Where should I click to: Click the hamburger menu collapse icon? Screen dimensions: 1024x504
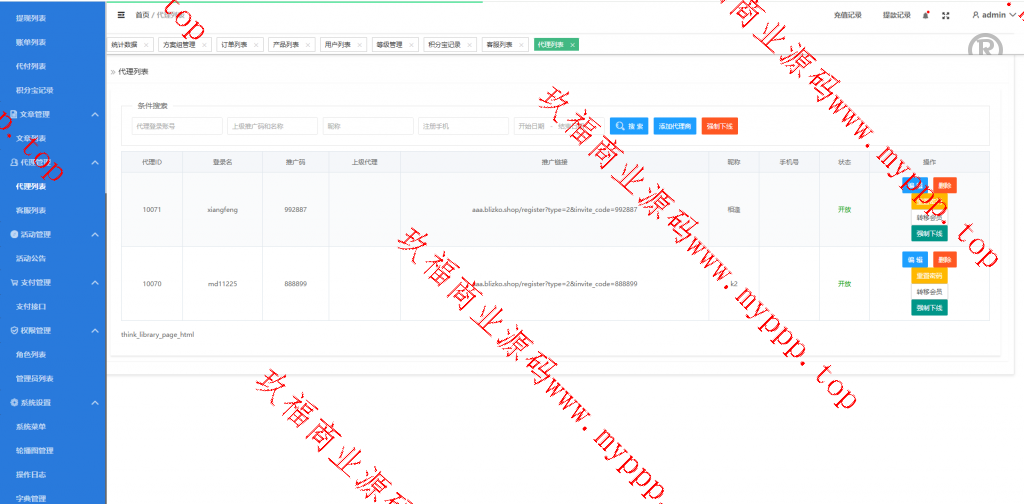click(x=121, y=15)
